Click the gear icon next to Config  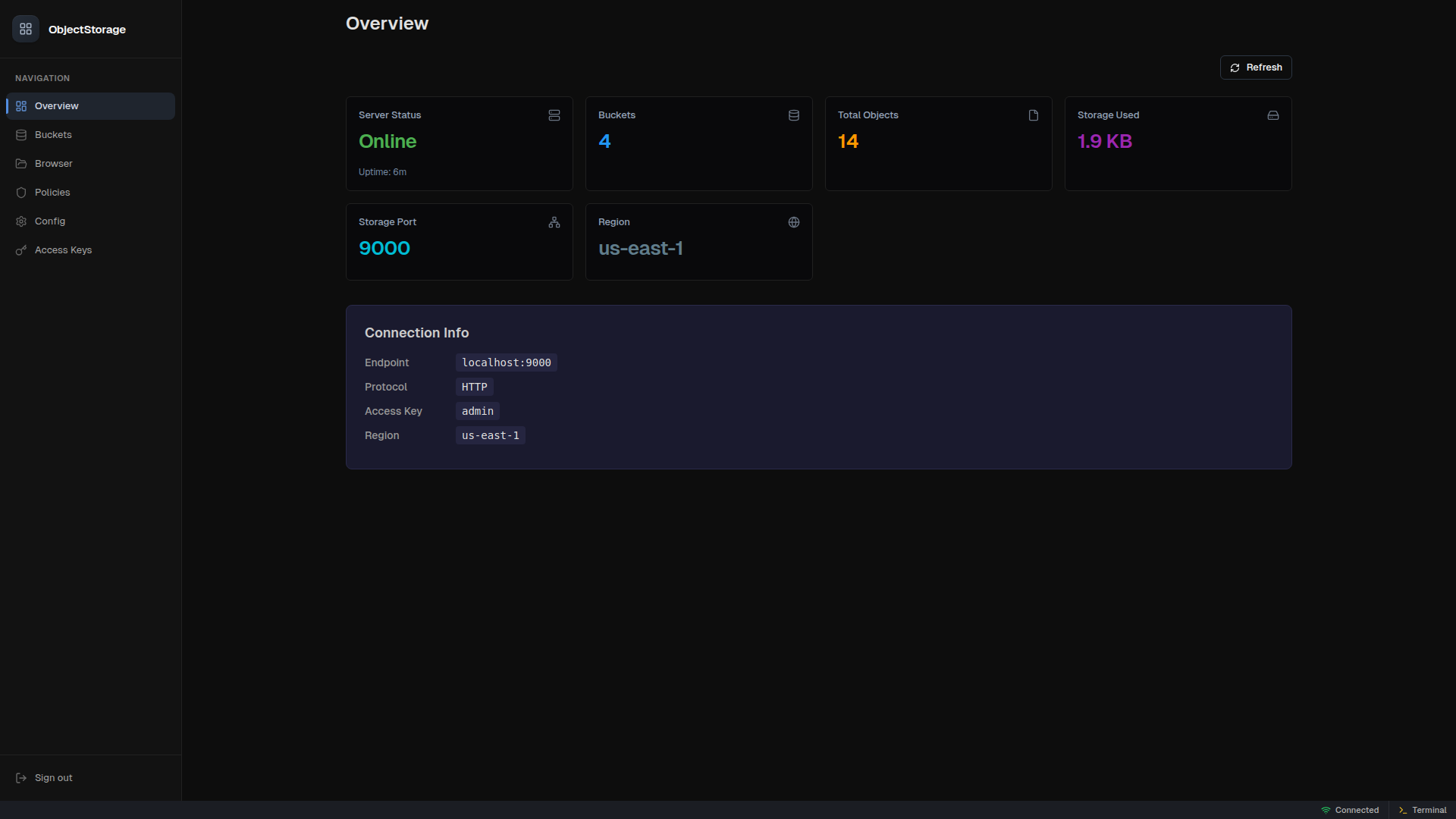21,221
